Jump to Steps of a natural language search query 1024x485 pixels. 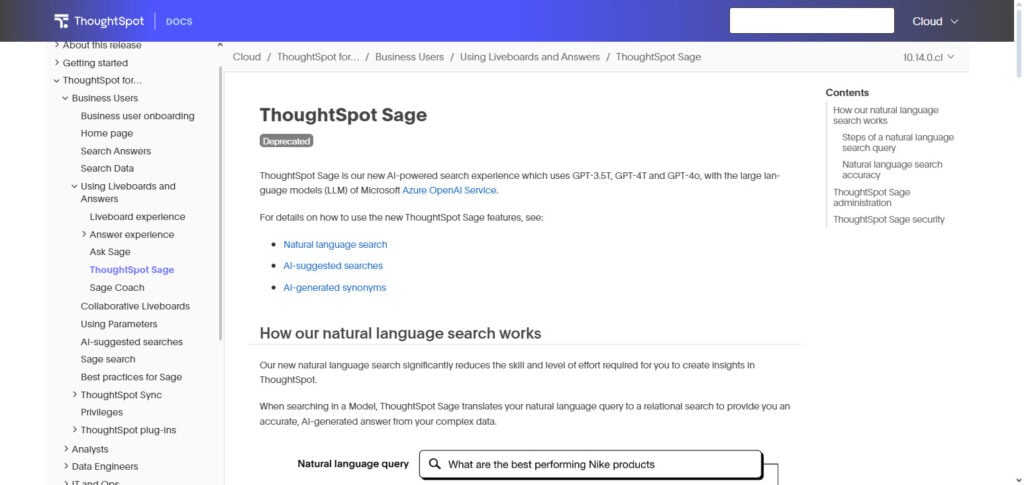pos(897,143)
